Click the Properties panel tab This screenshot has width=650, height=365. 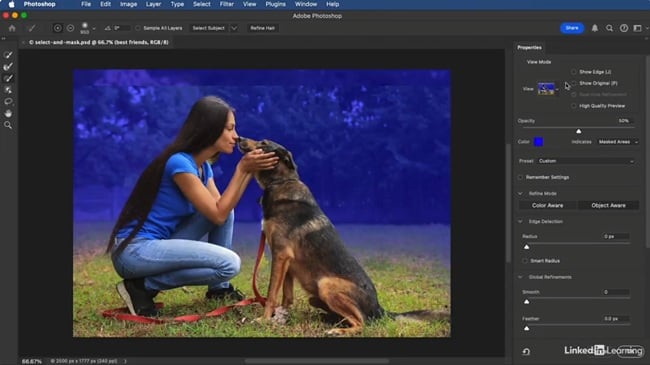click(529, 47)
